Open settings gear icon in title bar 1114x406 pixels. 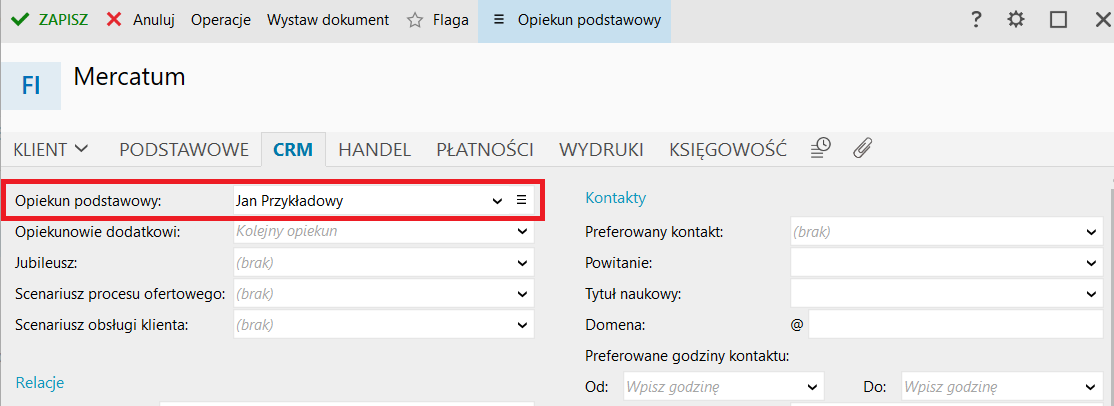point(1016,20)
